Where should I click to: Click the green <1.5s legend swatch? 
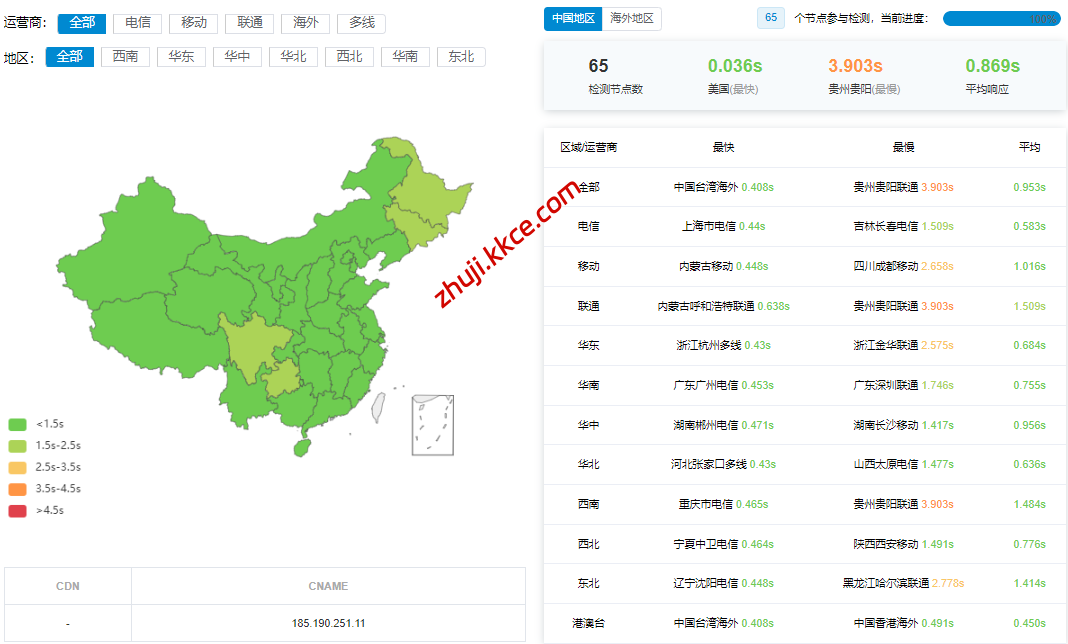(x=17, y=424)
